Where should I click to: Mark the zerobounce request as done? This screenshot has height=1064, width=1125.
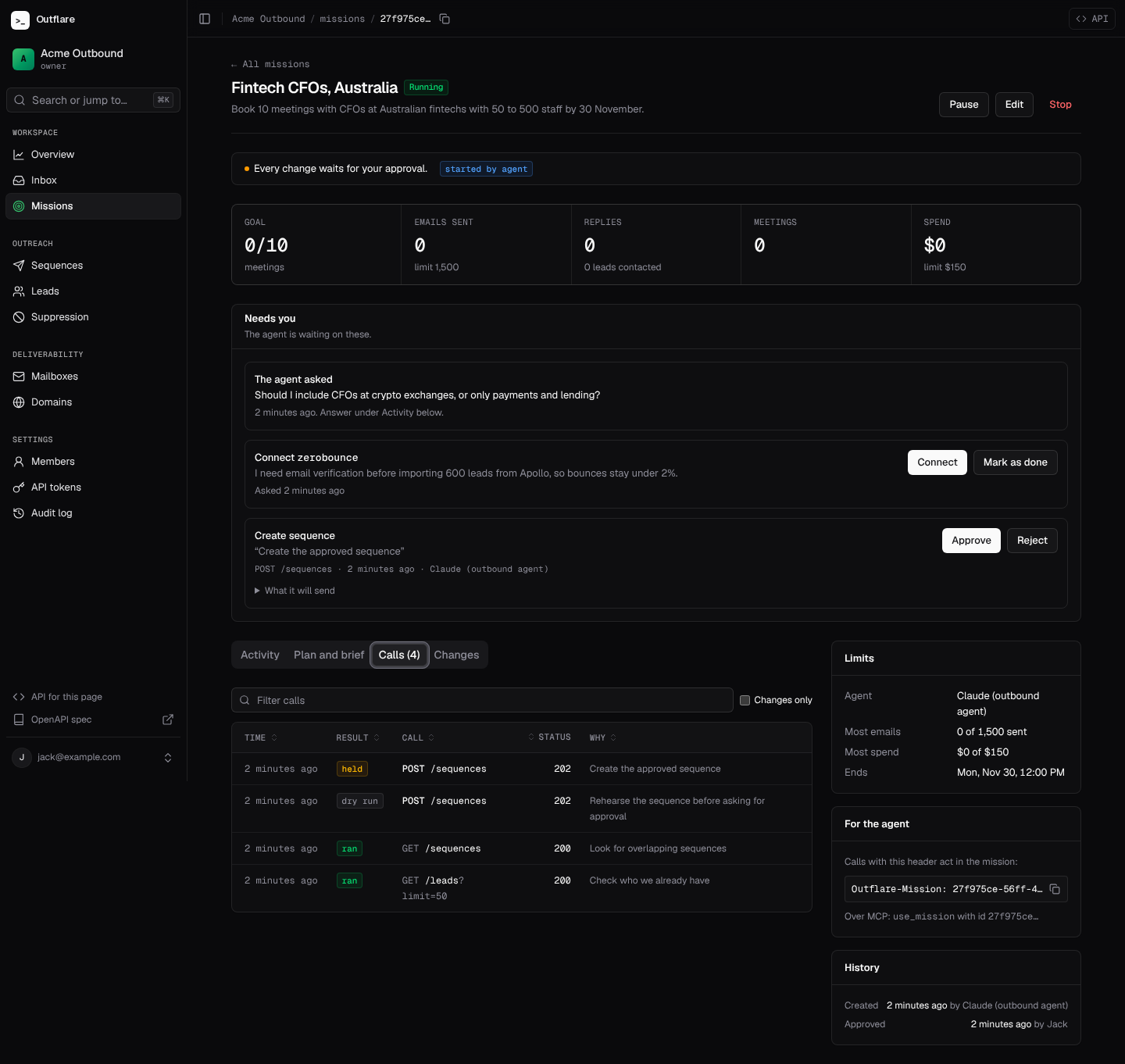(x=1016, y=462)
